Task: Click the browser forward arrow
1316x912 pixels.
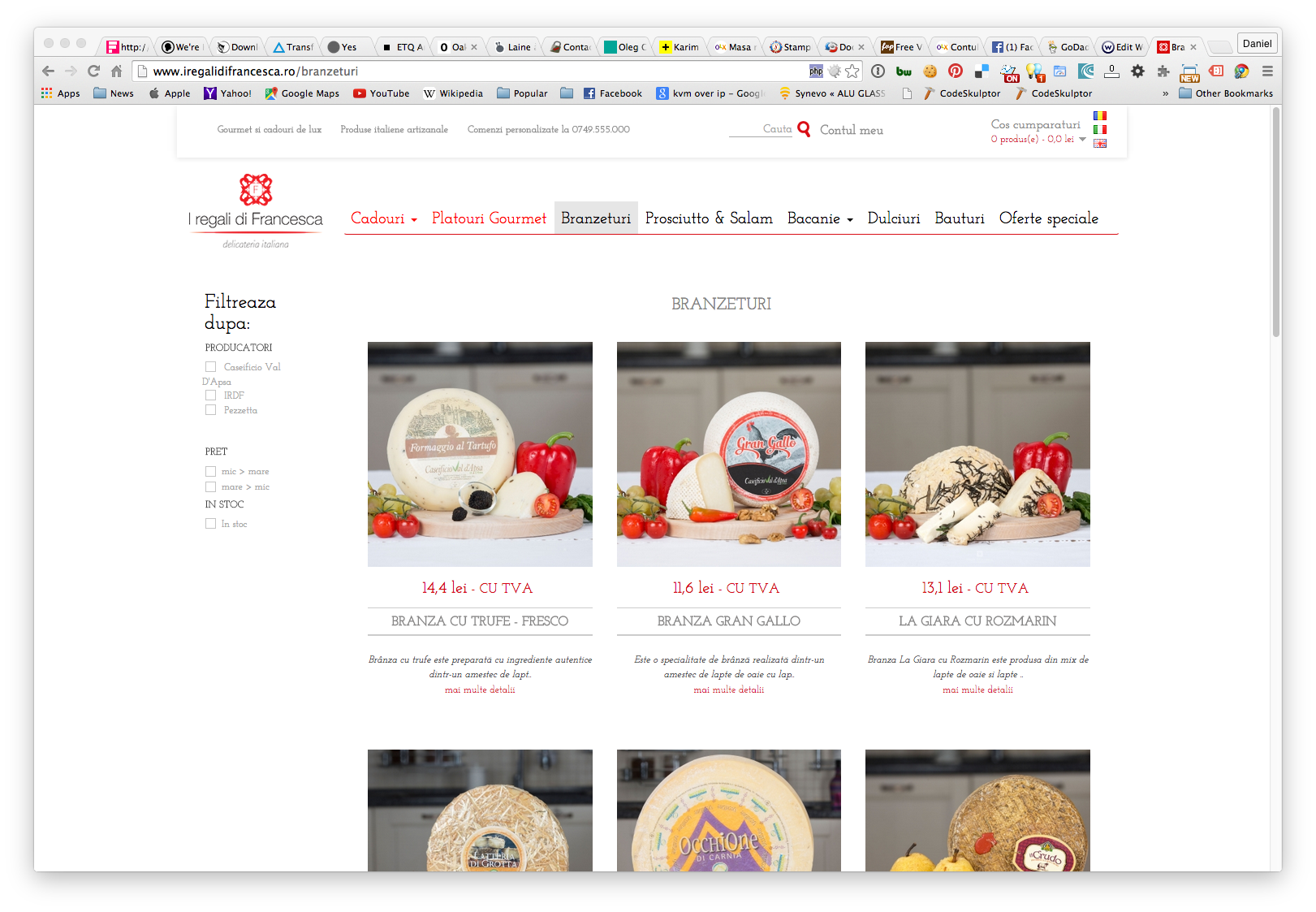Action: [x=71, y=71]
